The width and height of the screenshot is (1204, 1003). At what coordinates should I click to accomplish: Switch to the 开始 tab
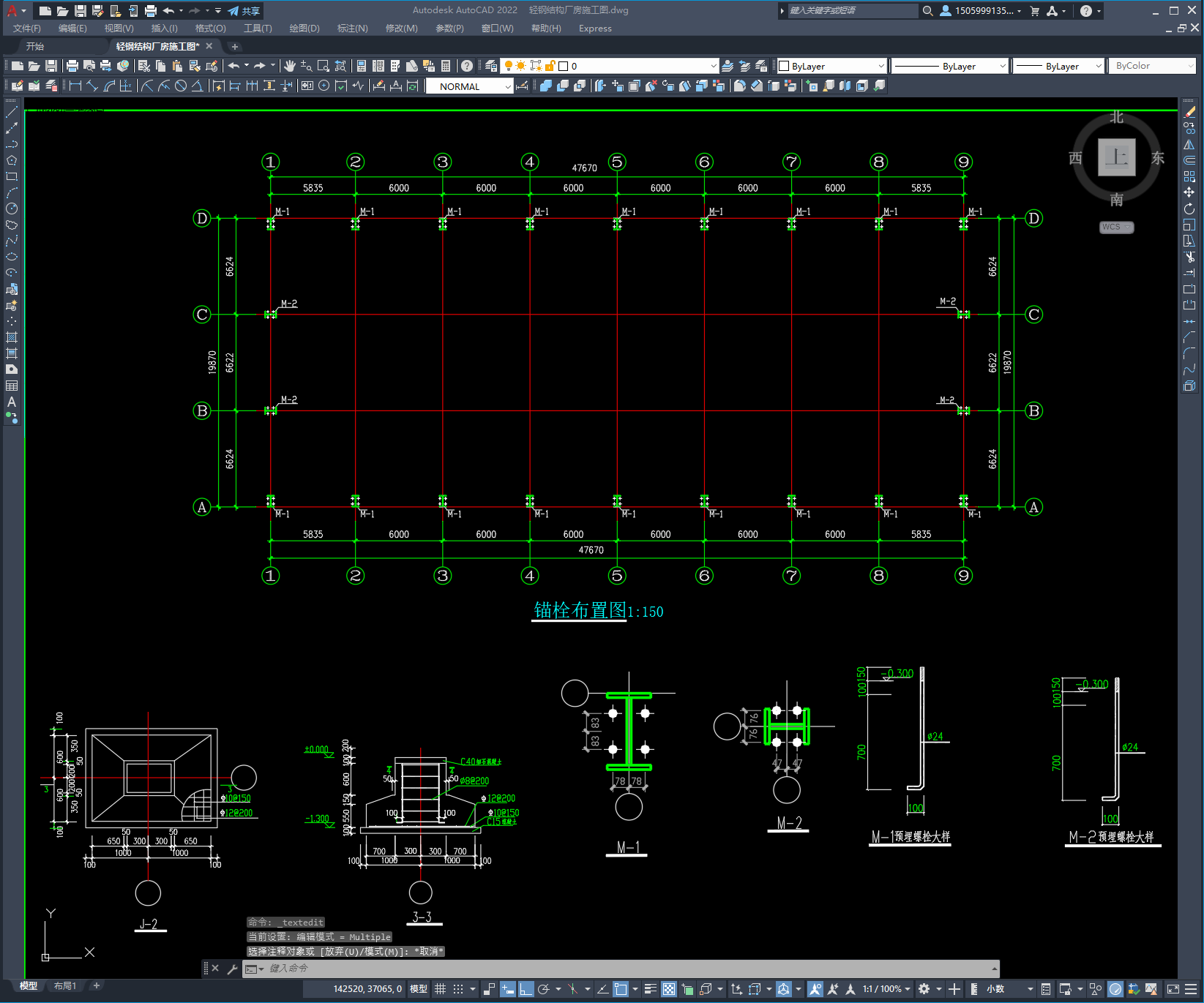(x=35, y=46)
